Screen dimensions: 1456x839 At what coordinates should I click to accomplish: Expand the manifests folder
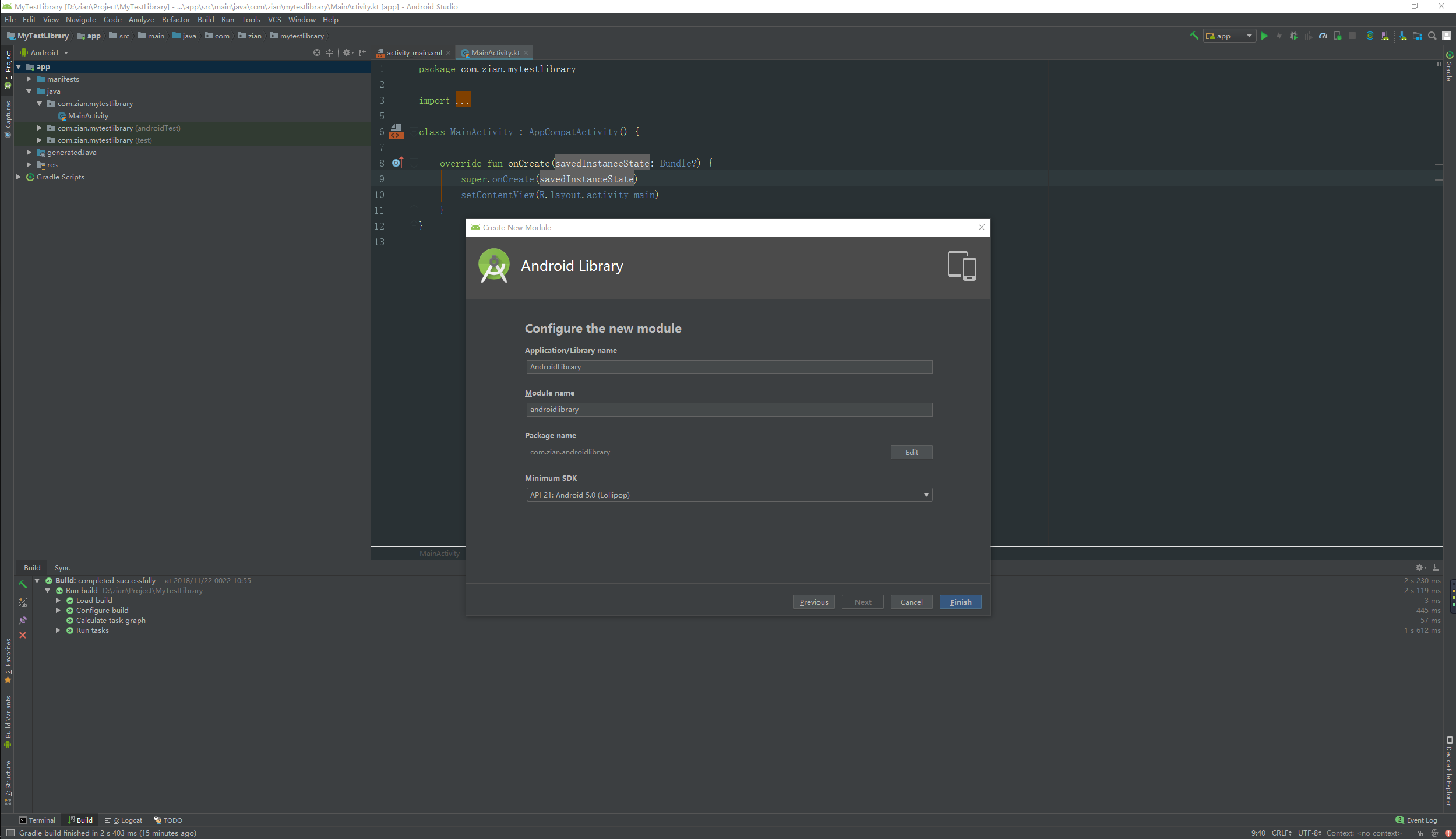[29, 79]
